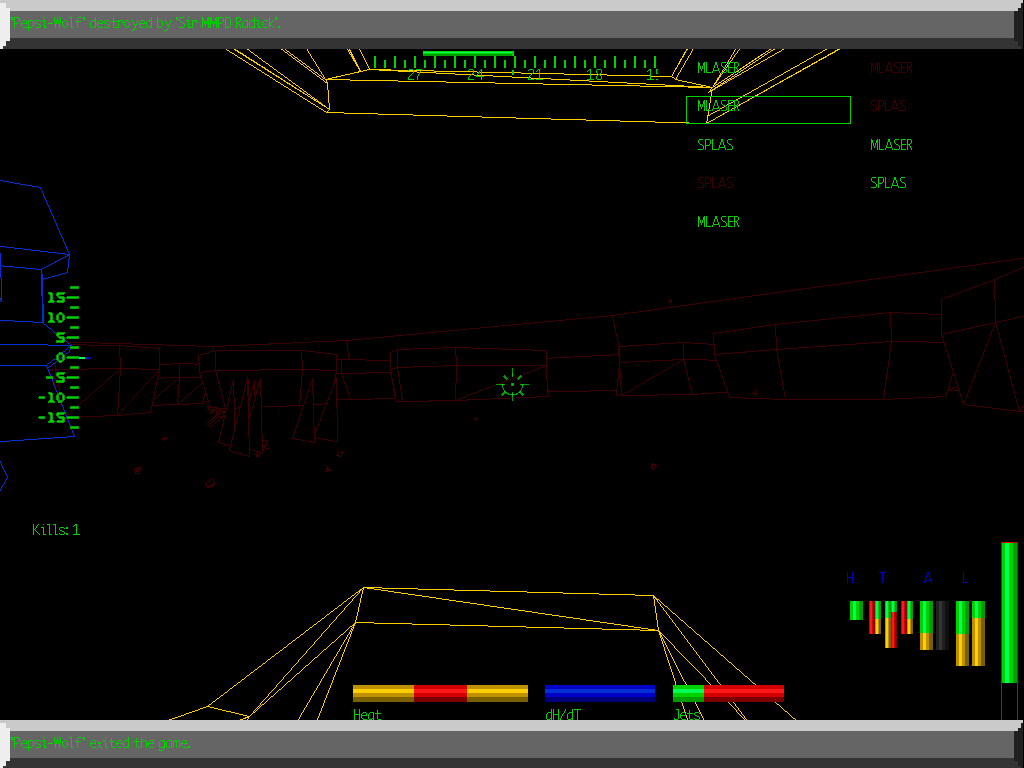Click the Heat gauge label
Screen dimensions: 1024x768
point(366,715)
